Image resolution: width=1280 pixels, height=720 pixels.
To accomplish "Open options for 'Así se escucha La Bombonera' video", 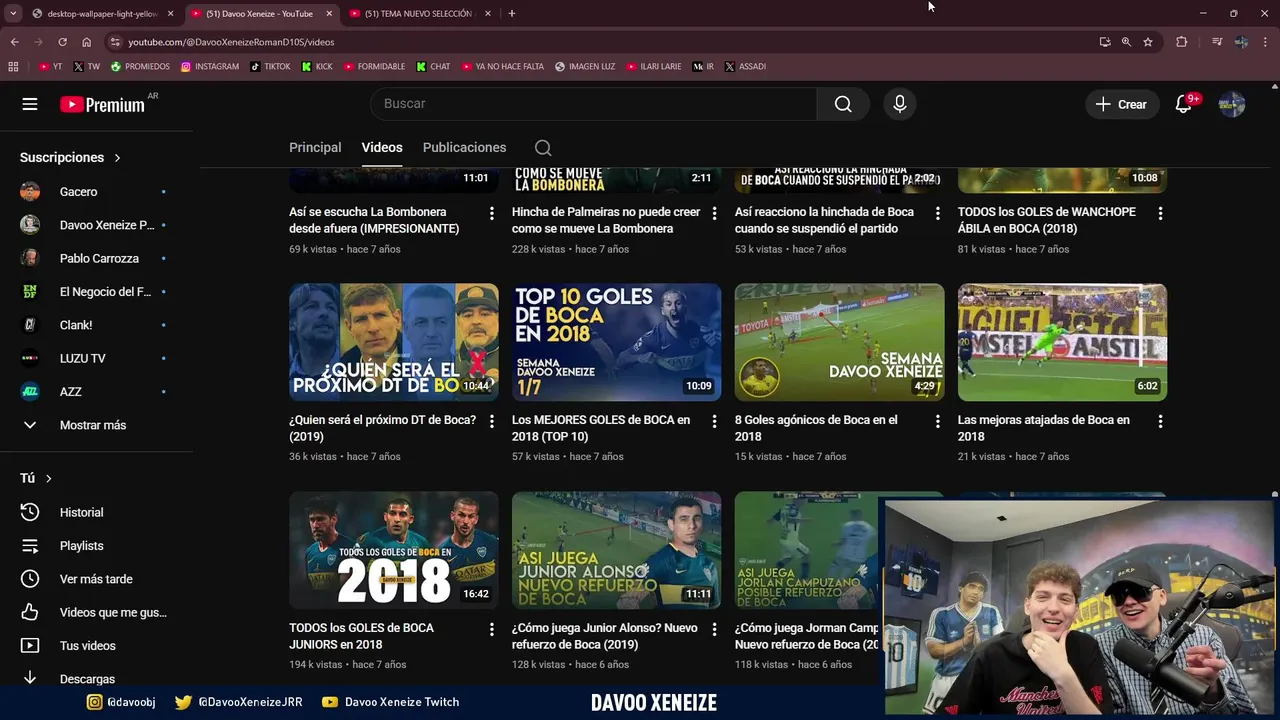I will [491, 213].
